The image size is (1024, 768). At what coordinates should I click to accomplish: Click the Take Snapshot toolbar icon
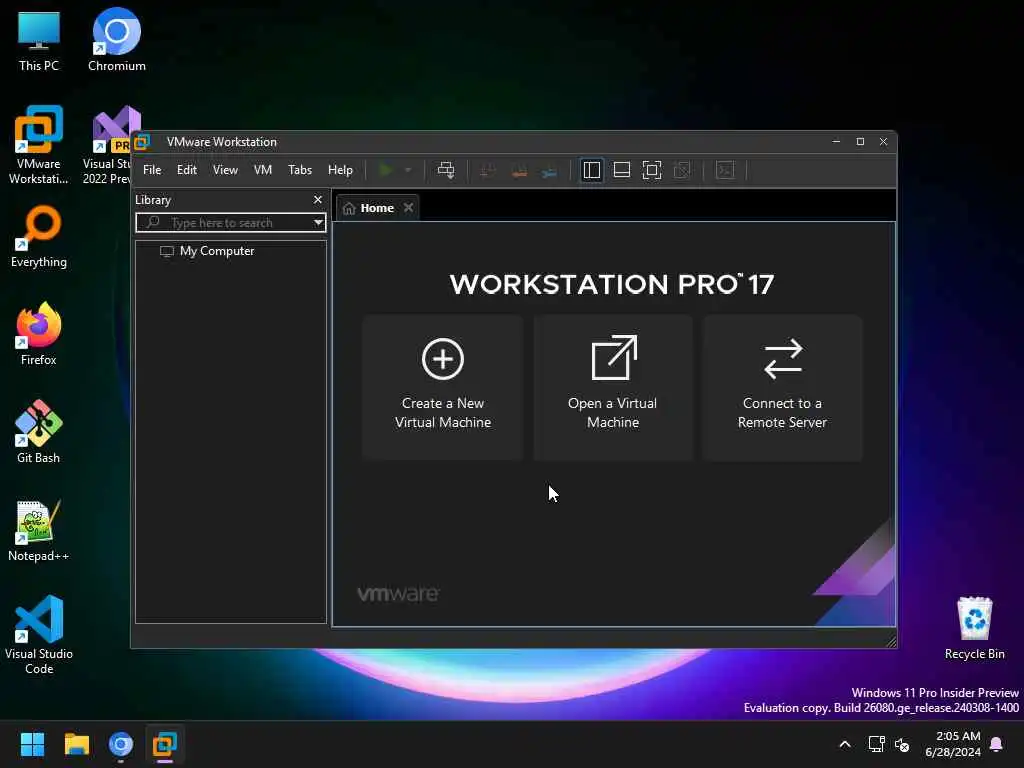pos(487,171)
